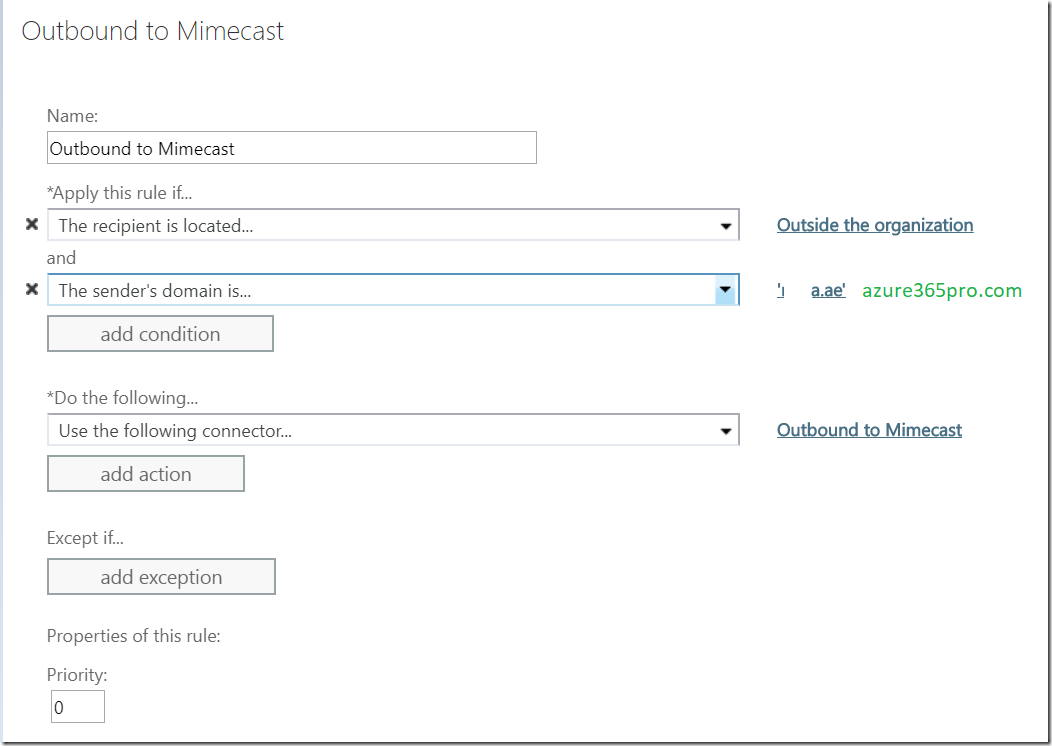Open the recipient is located dropdown
1052x746 pixels.
393,225
